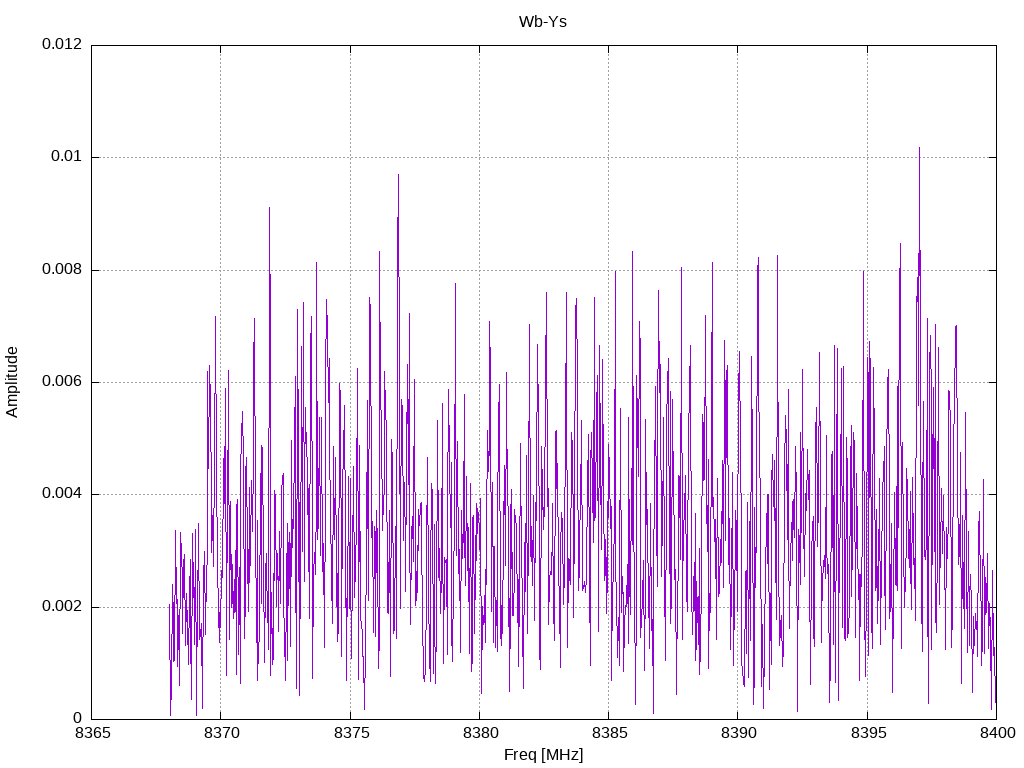
Task: Click the 0.004 y-axis tick label
Action: point(62,494)
